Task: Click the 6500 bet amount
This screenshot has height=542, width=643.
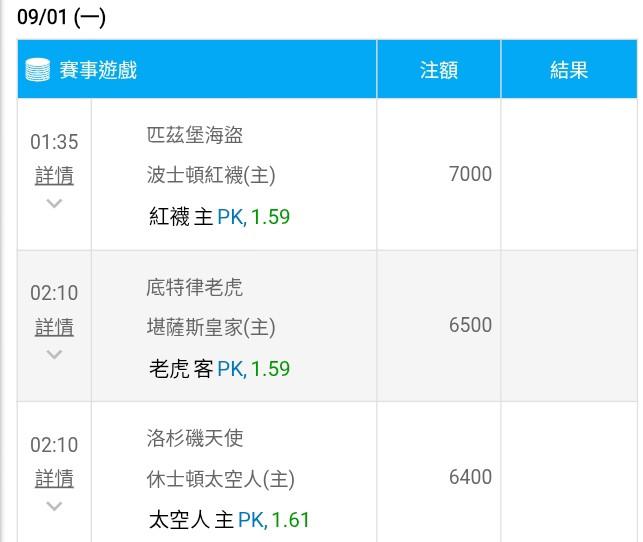Action: point(470,325)
